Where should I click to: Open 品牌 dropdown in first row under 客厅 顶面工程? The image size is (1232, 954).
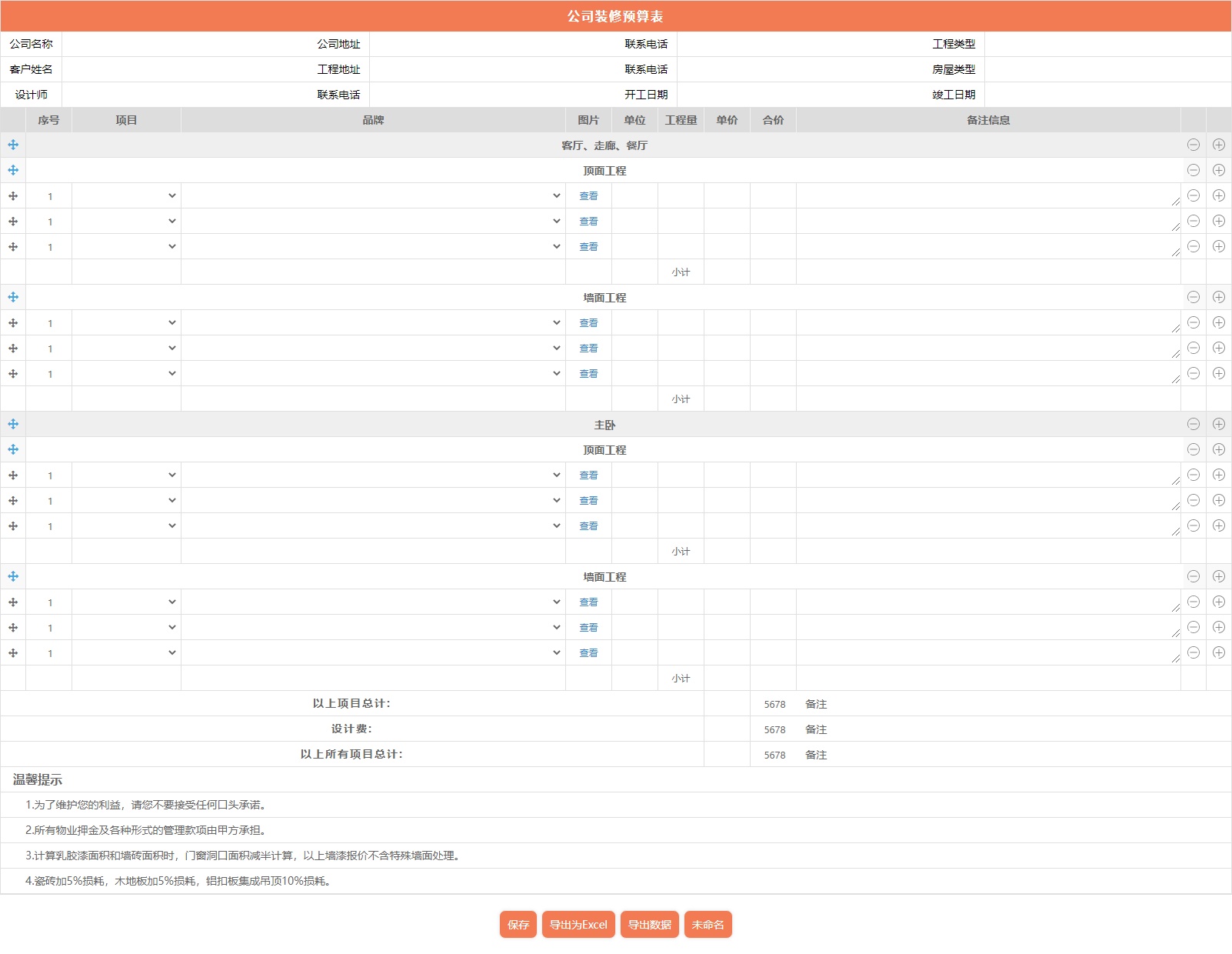pos(373,195)
